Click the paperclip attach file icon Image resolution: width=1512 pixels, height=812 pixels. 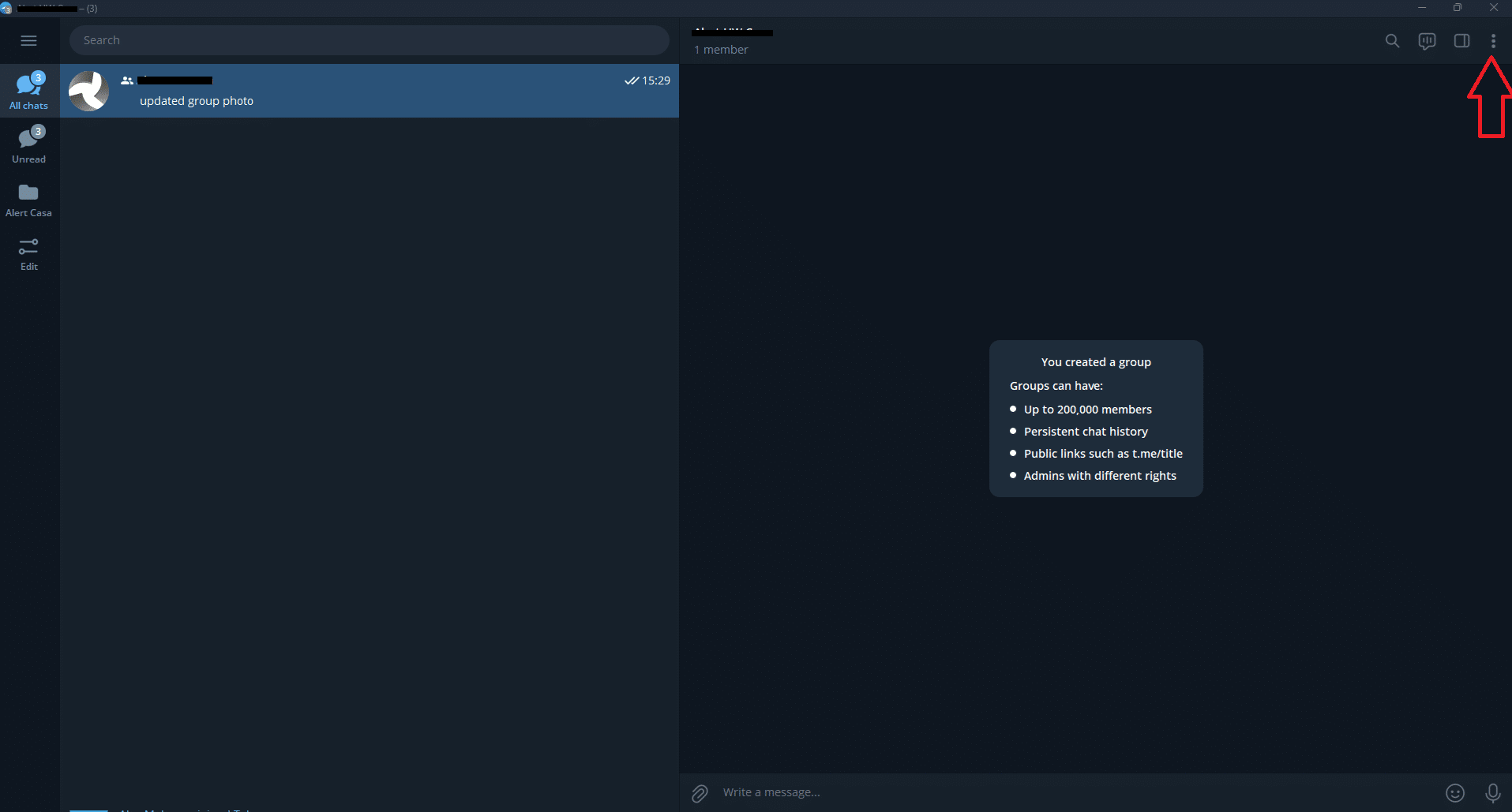pos(700,793)
